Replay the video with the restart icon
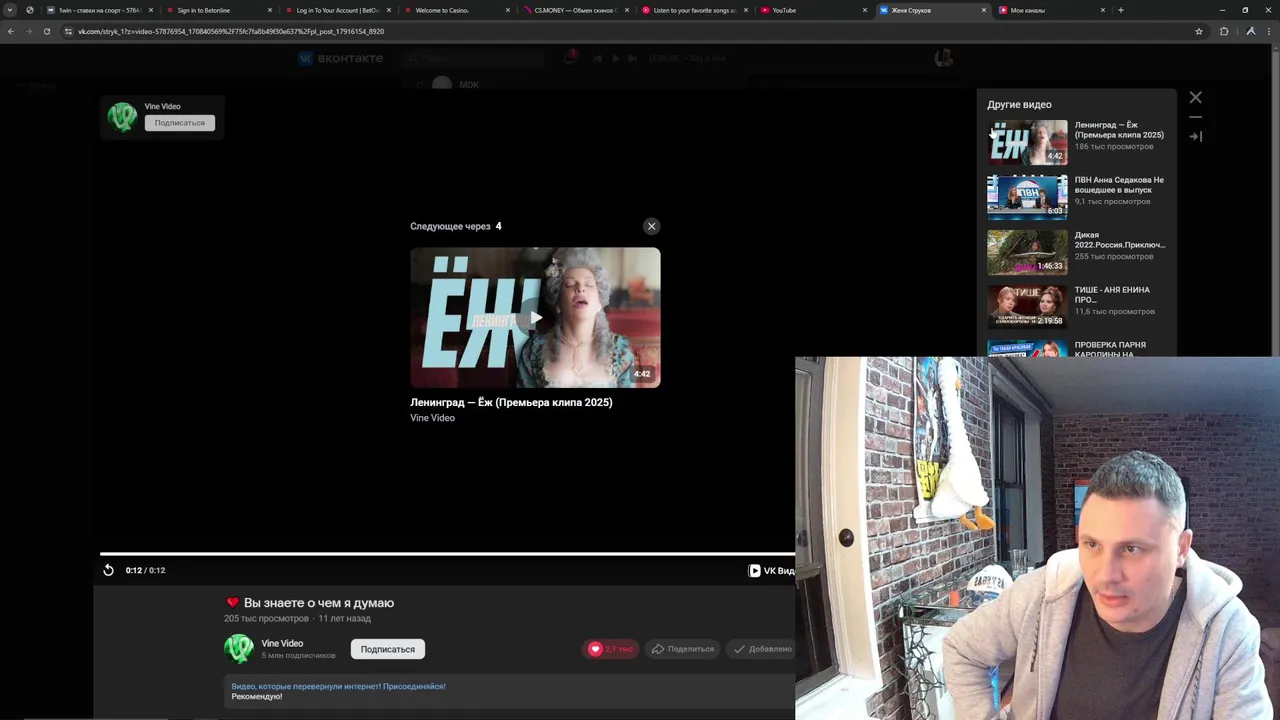This screenshot has height=720, width=1280. (108, 570)
